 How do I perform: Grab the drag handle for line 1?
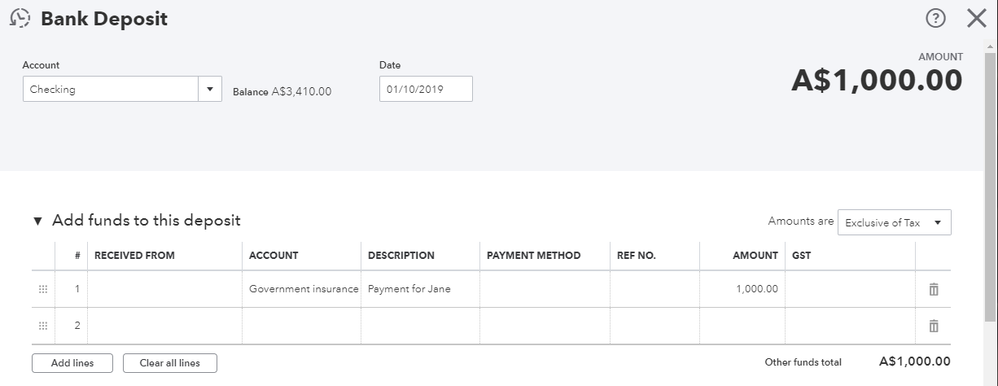[43, 289]
